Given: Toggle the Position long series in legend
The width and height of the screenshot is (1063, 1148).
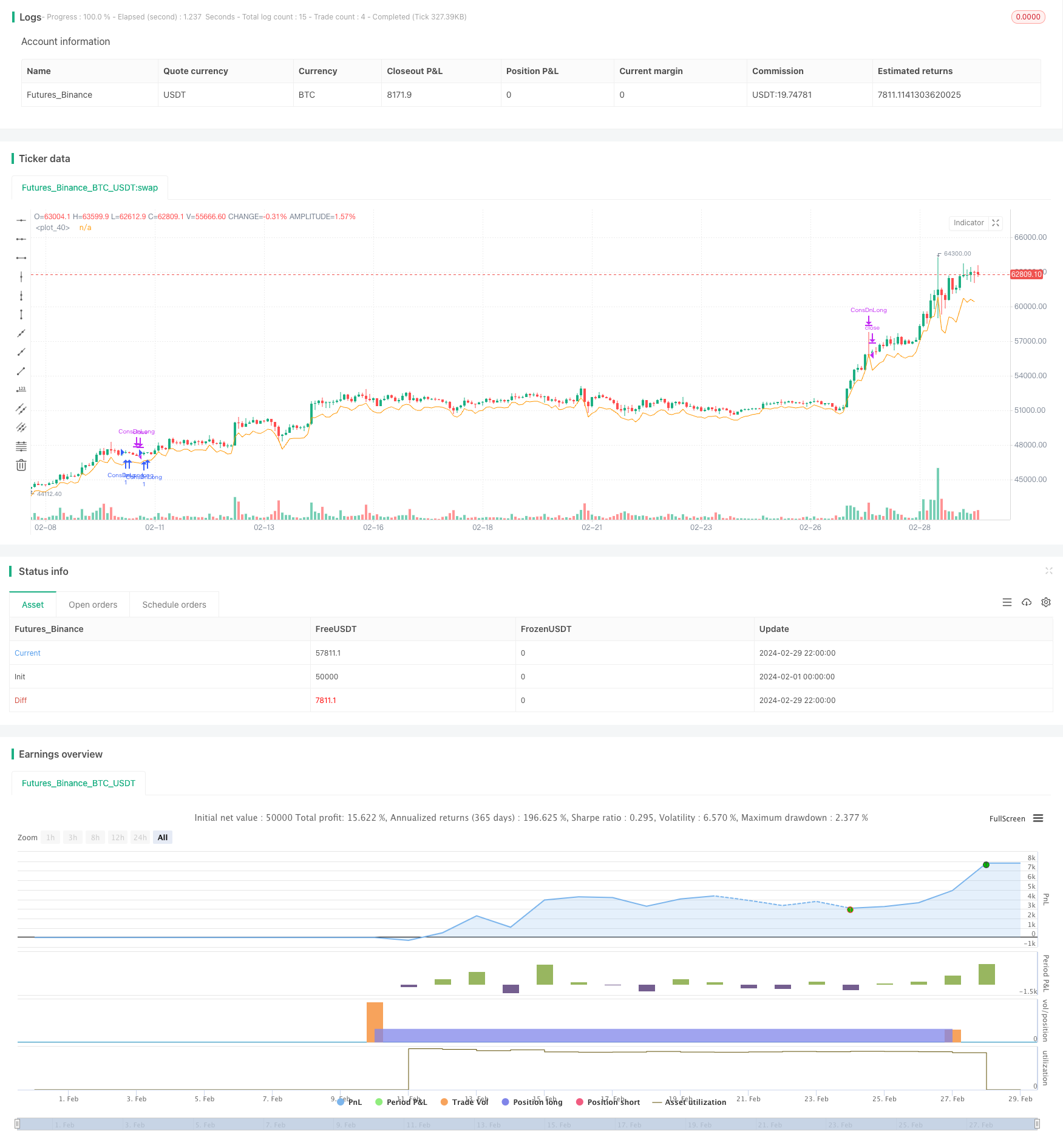Looking at the screenshot, I should point(532,1102).
